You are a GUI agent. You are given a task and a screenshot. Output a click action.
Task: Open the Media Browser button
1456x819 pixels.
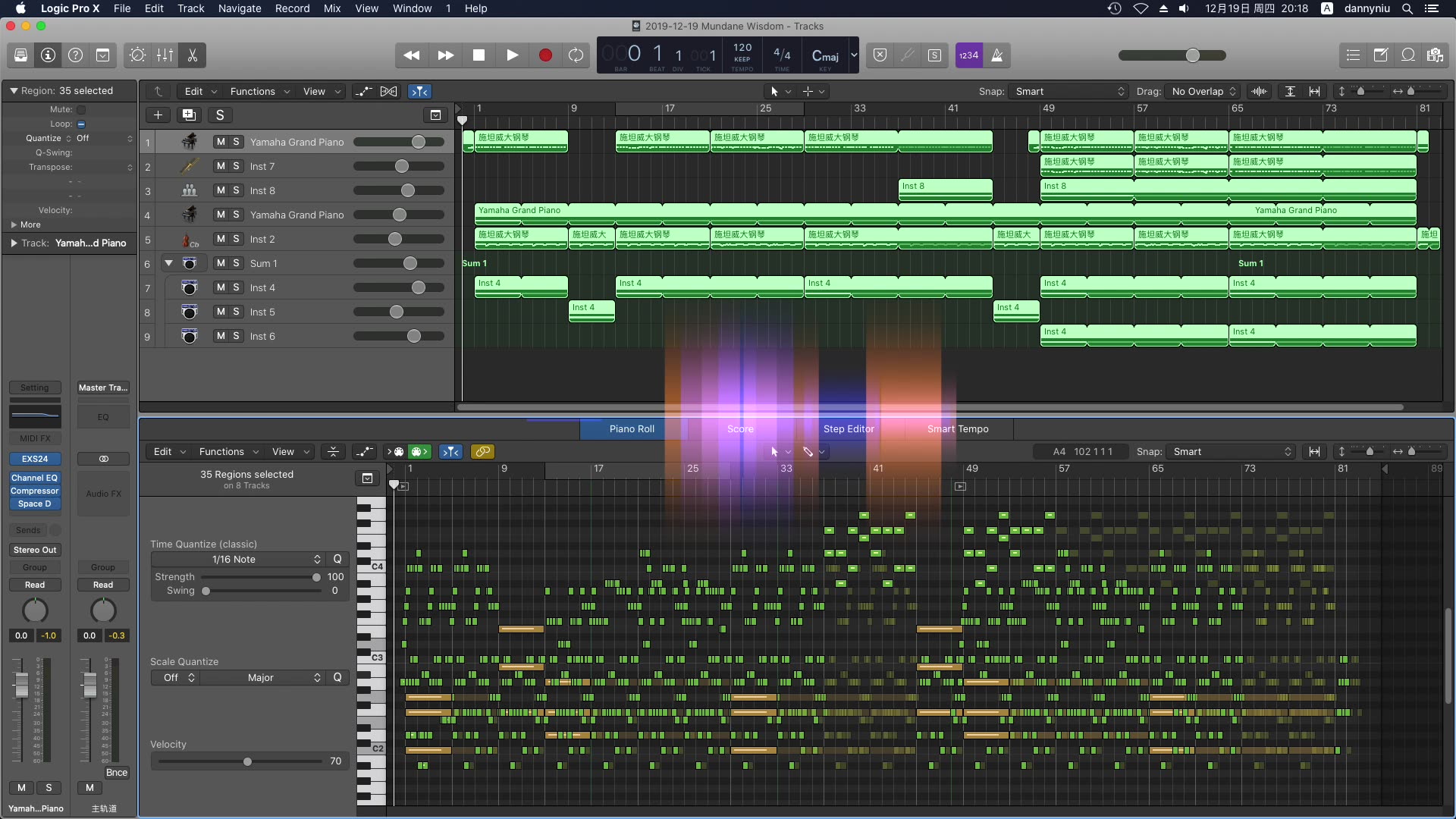click(x=1435, y=55)
